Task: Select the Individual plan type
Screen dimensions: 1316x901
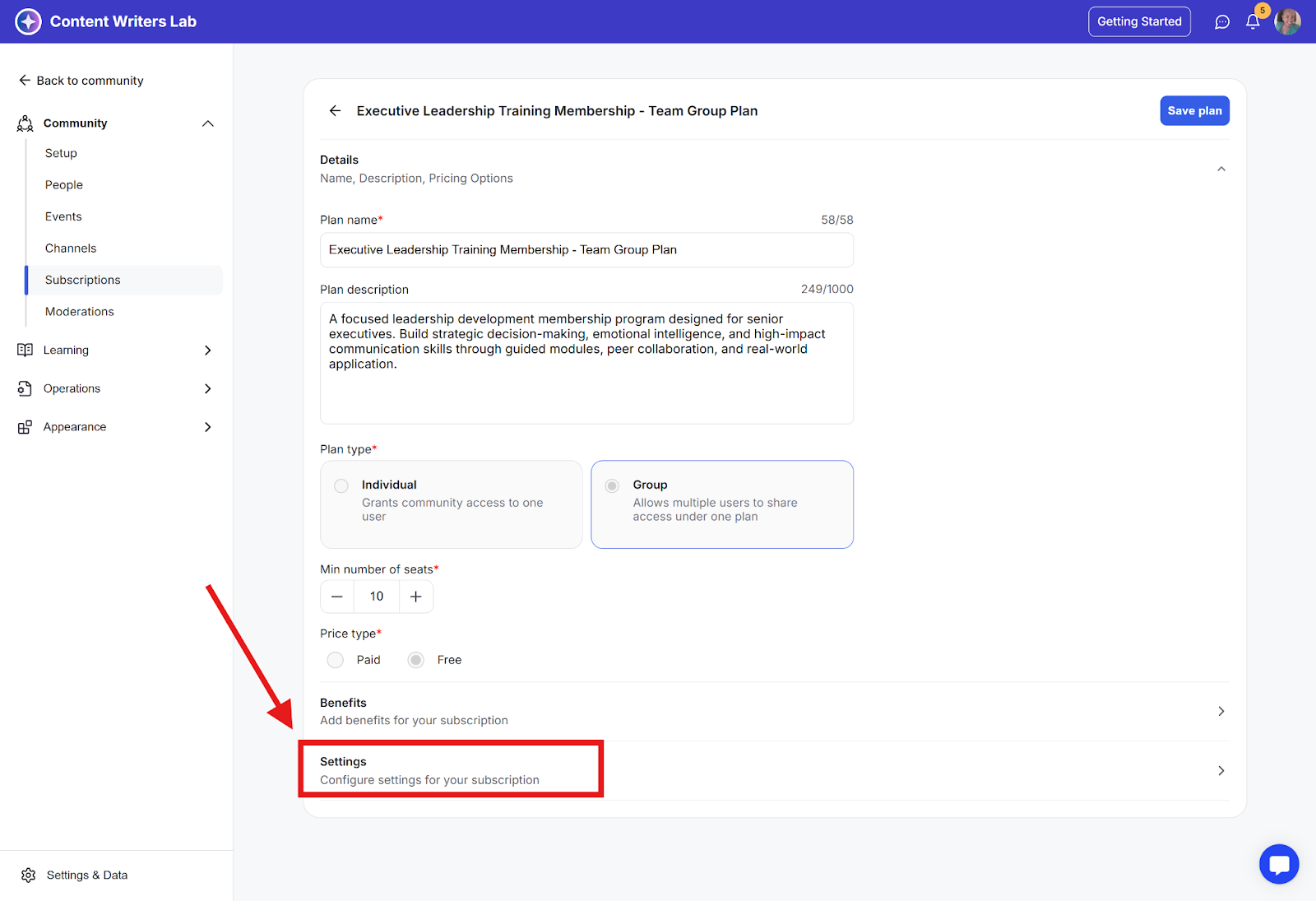Action: click(x=341, y=485)
